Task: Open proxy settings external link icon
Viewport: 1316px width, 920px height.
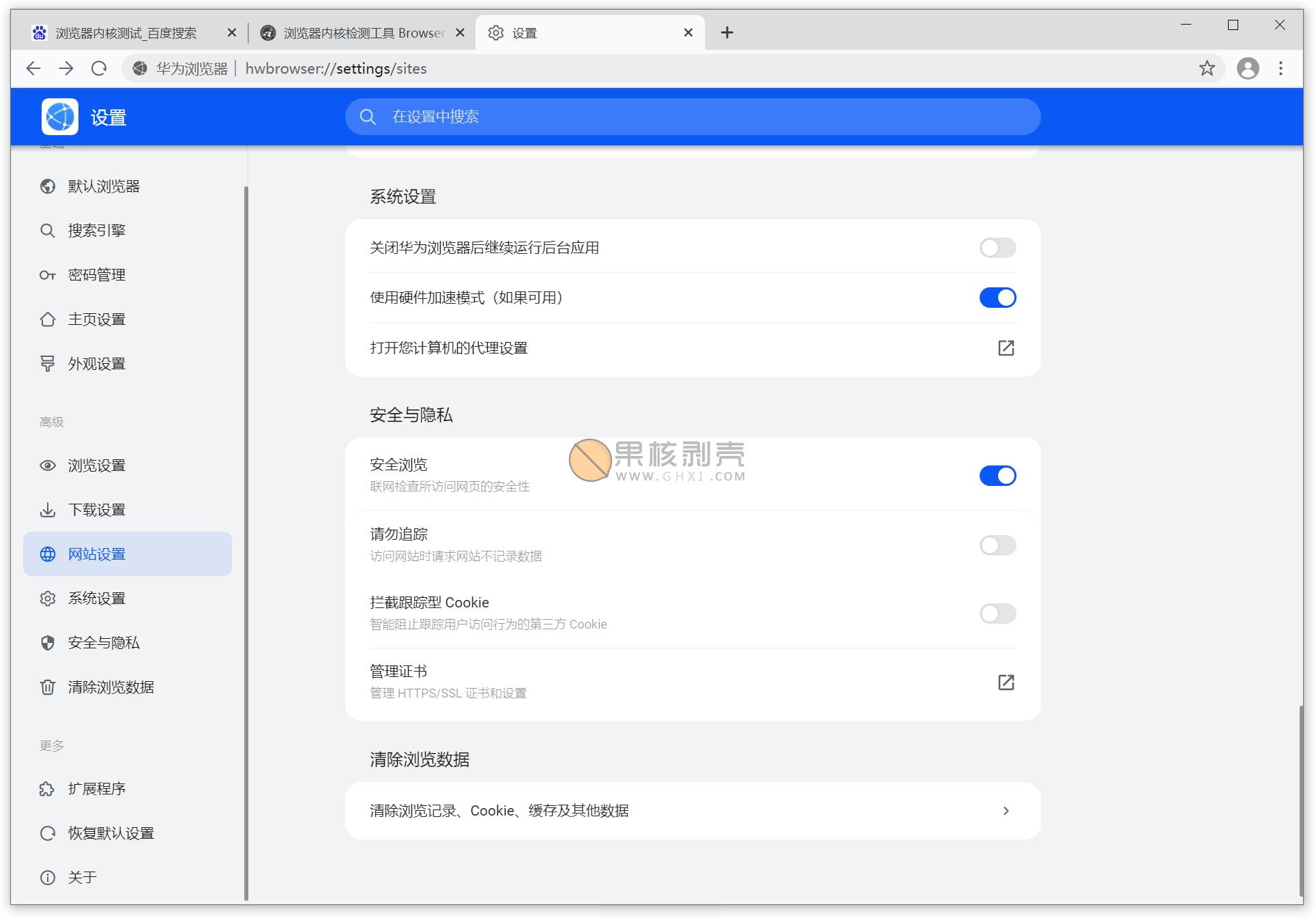Action: (1006, 348)
